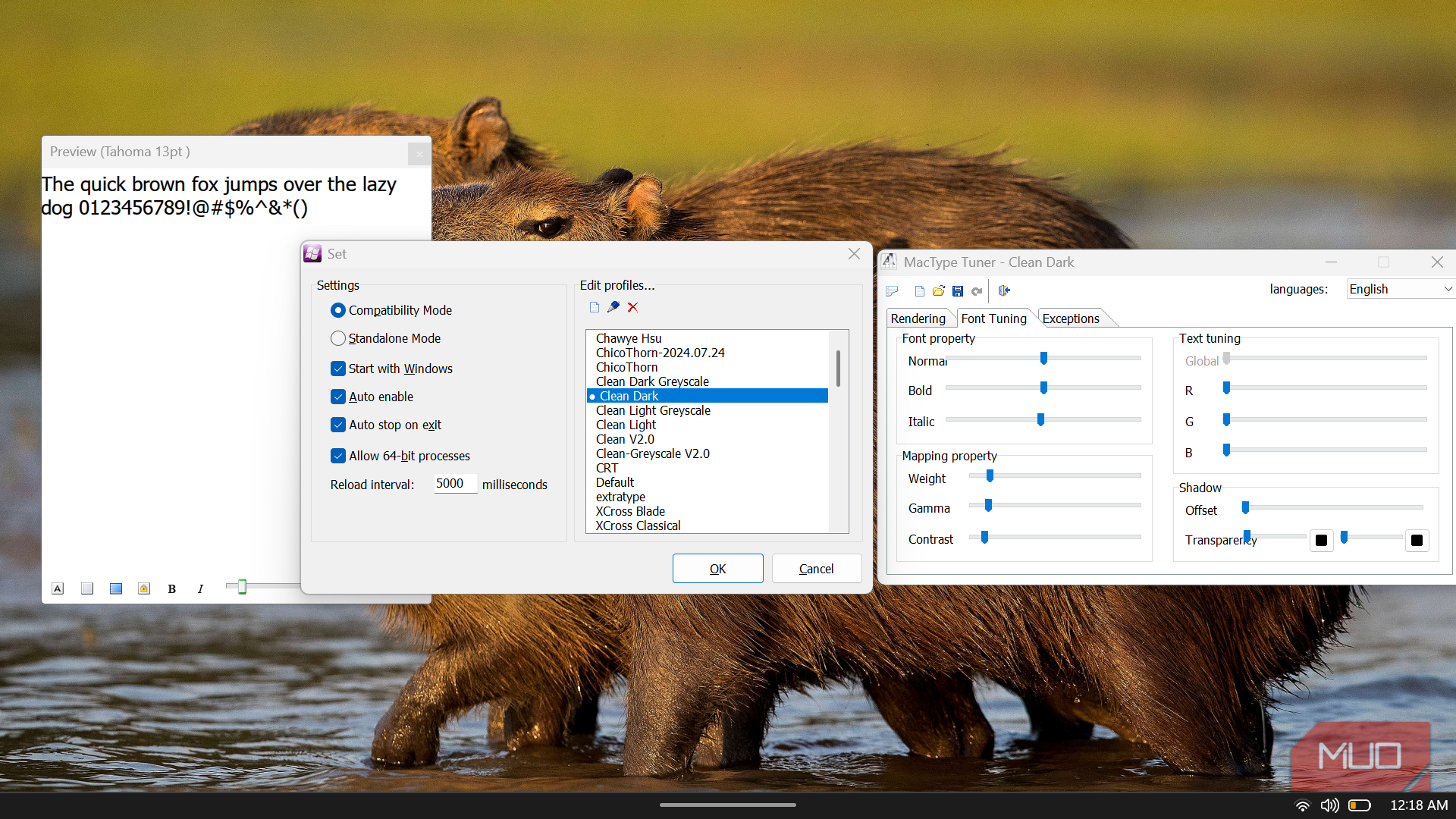The width and height of the screenshot is (1456, 819).
Task: Click the first black shadow color swatch
Action: (1321, 541)
